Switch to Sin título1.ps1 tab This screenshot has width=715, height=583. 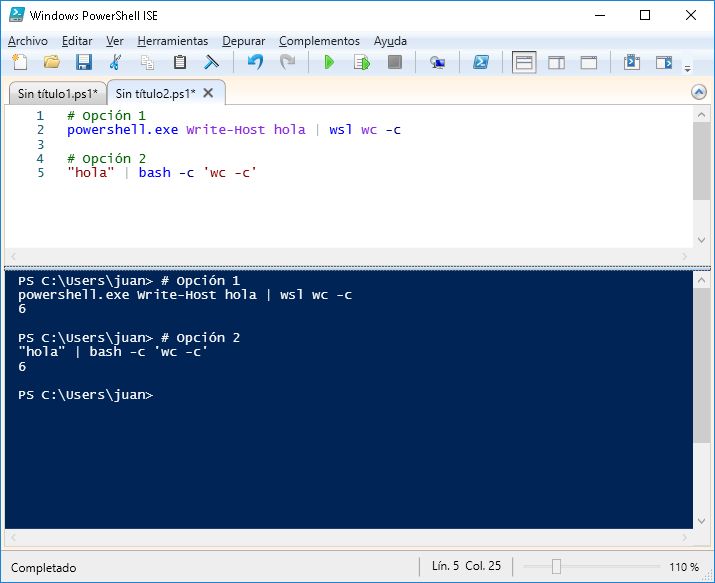coord(57,93)
